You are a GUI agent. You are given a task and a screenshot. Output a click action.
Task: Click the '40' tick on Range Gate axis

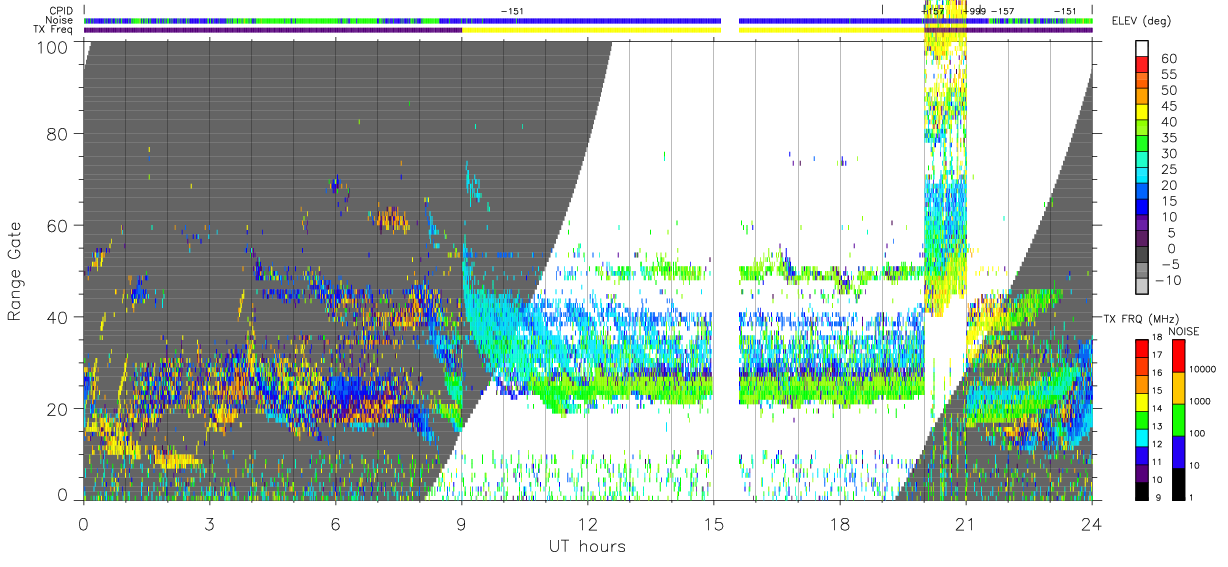(59, 317)
